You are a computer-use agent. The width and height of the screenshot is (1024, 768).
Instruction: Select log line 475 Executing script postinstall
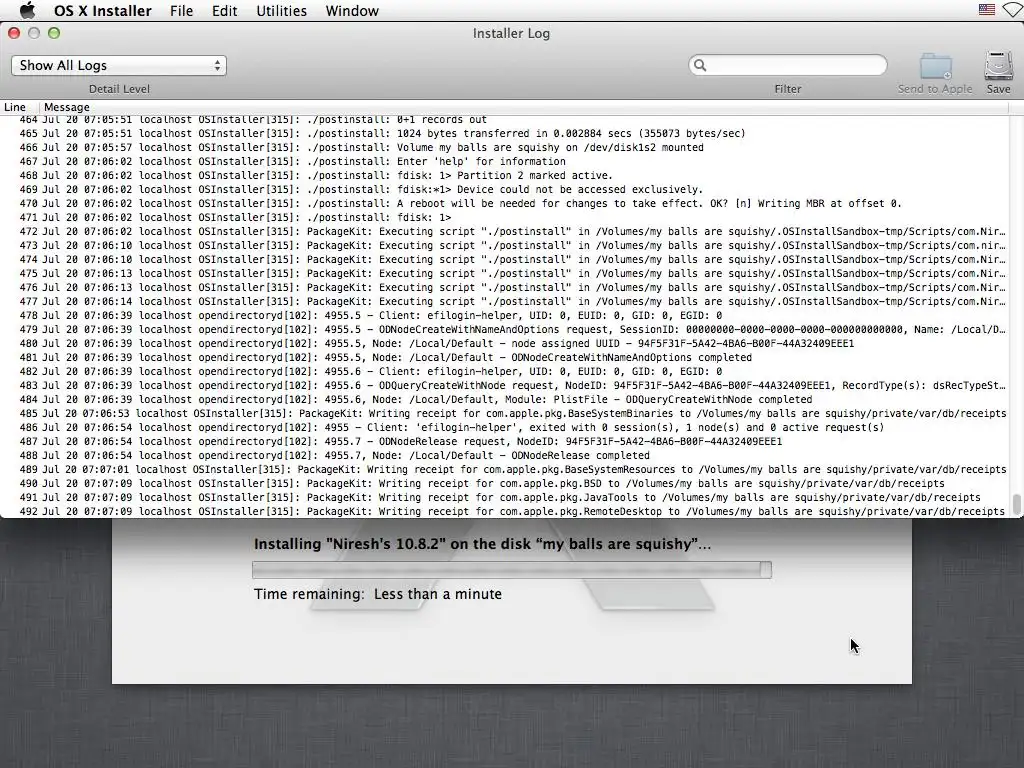[x=504, y=274]
